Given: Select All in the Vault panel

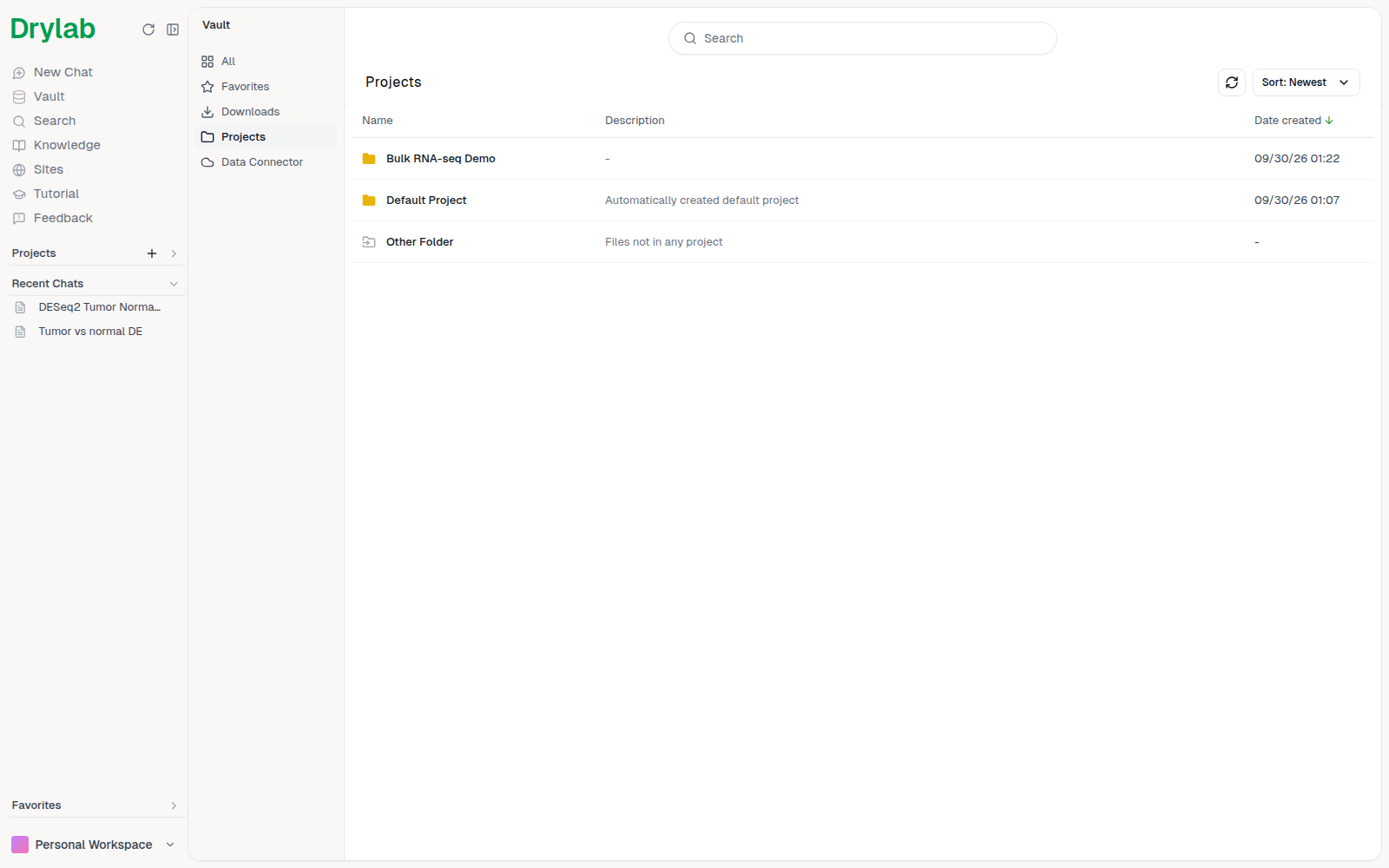Looking at the screenshot, I should pyautogui.click(x=266, y=62).
